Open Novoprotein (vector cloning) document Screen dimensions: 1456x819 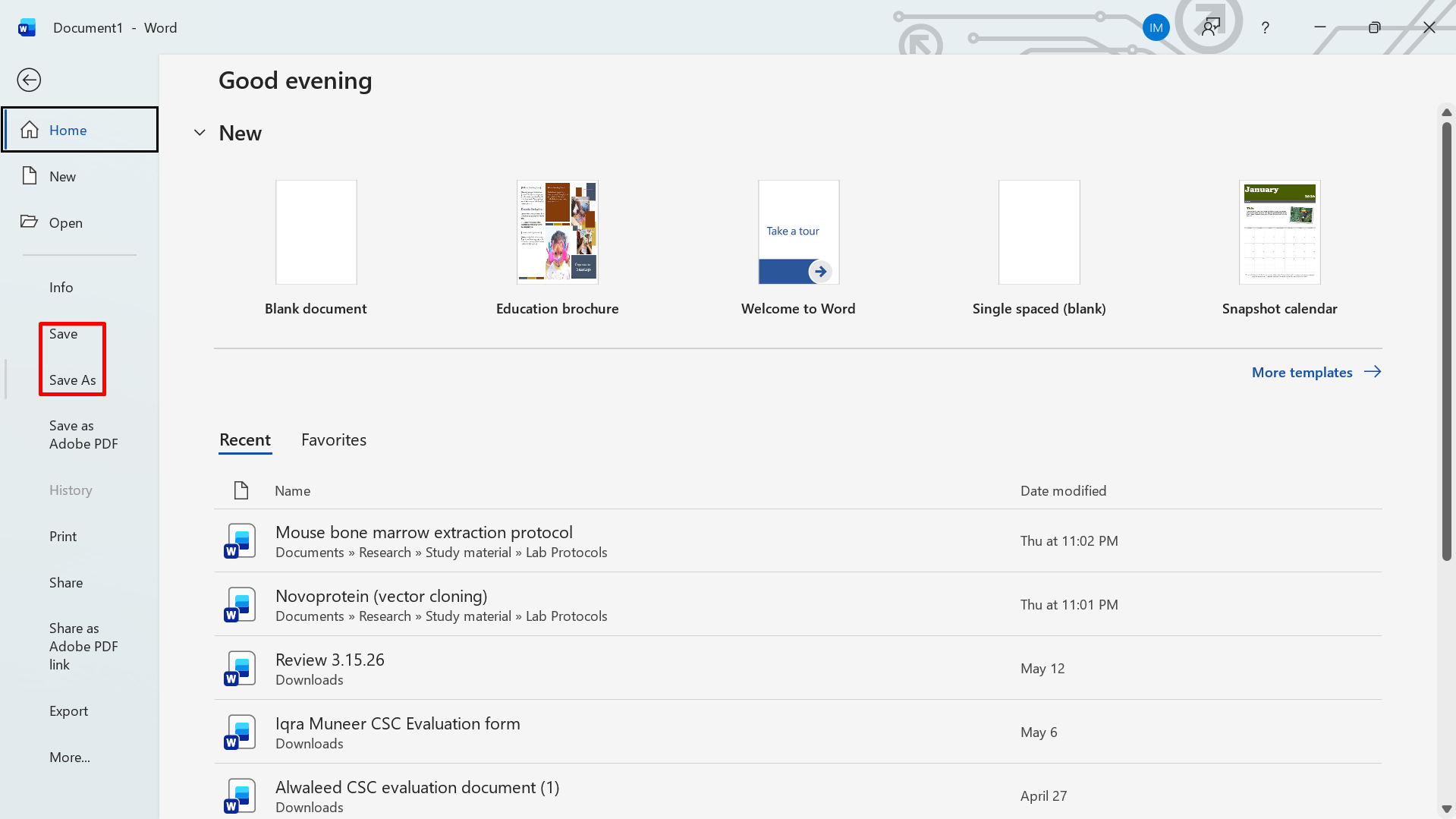click(798, 604)
